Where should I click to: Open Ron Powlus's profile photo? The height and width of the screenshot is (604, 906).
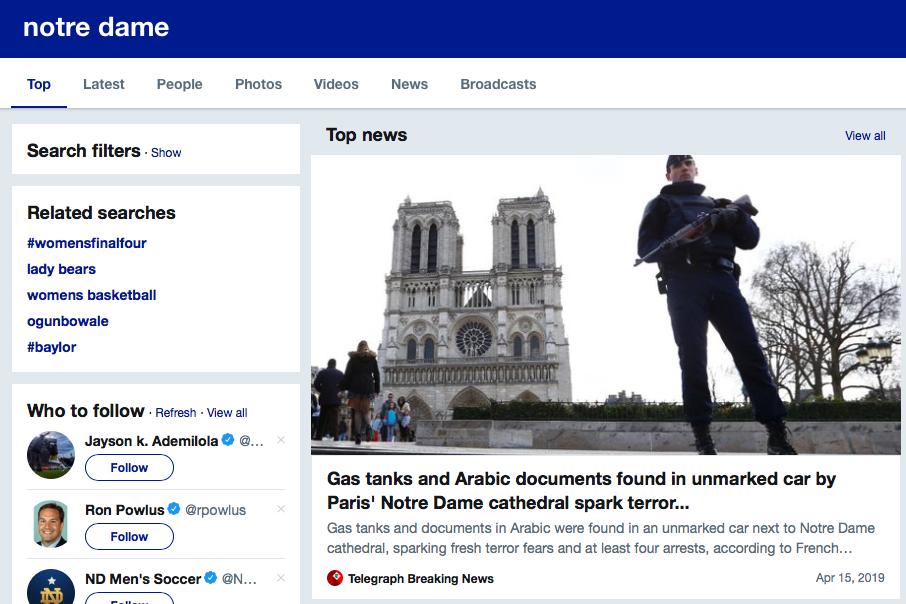click(51, 524)
